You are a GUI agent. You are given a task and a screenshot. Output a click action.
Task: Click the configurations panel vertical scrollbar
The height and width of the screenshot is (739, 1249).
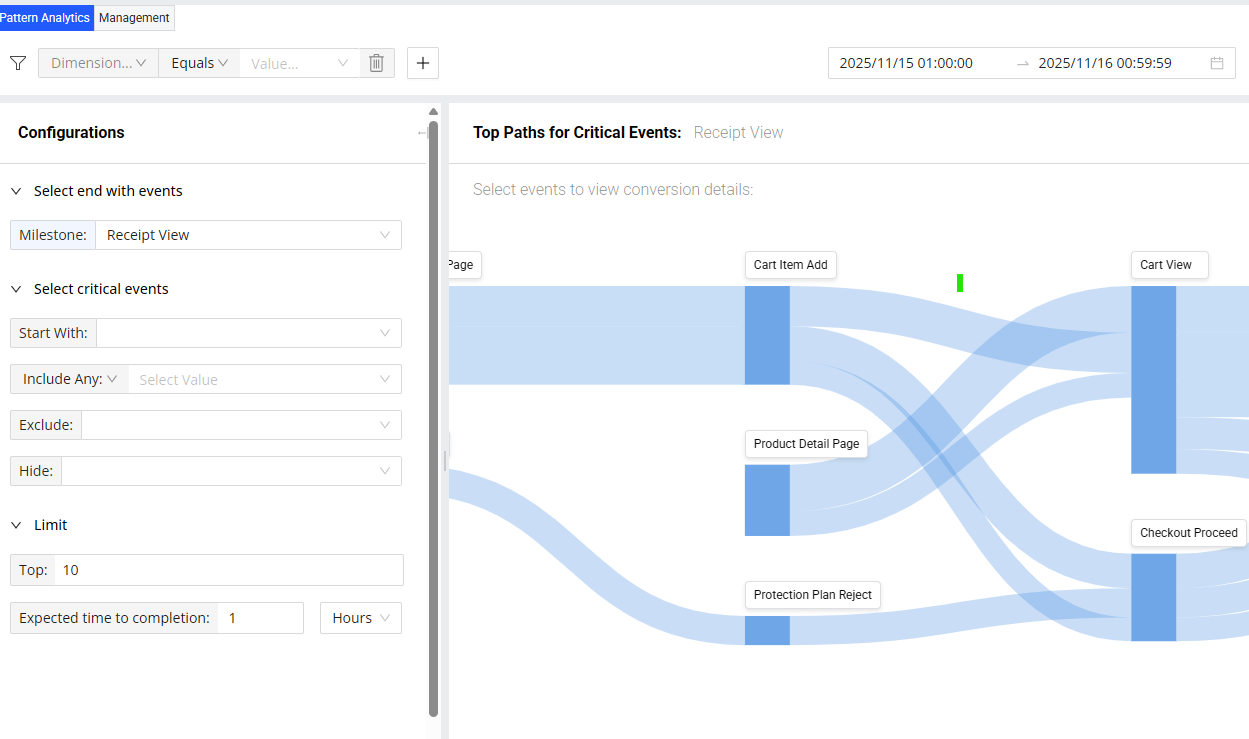(x=433, y=418)
